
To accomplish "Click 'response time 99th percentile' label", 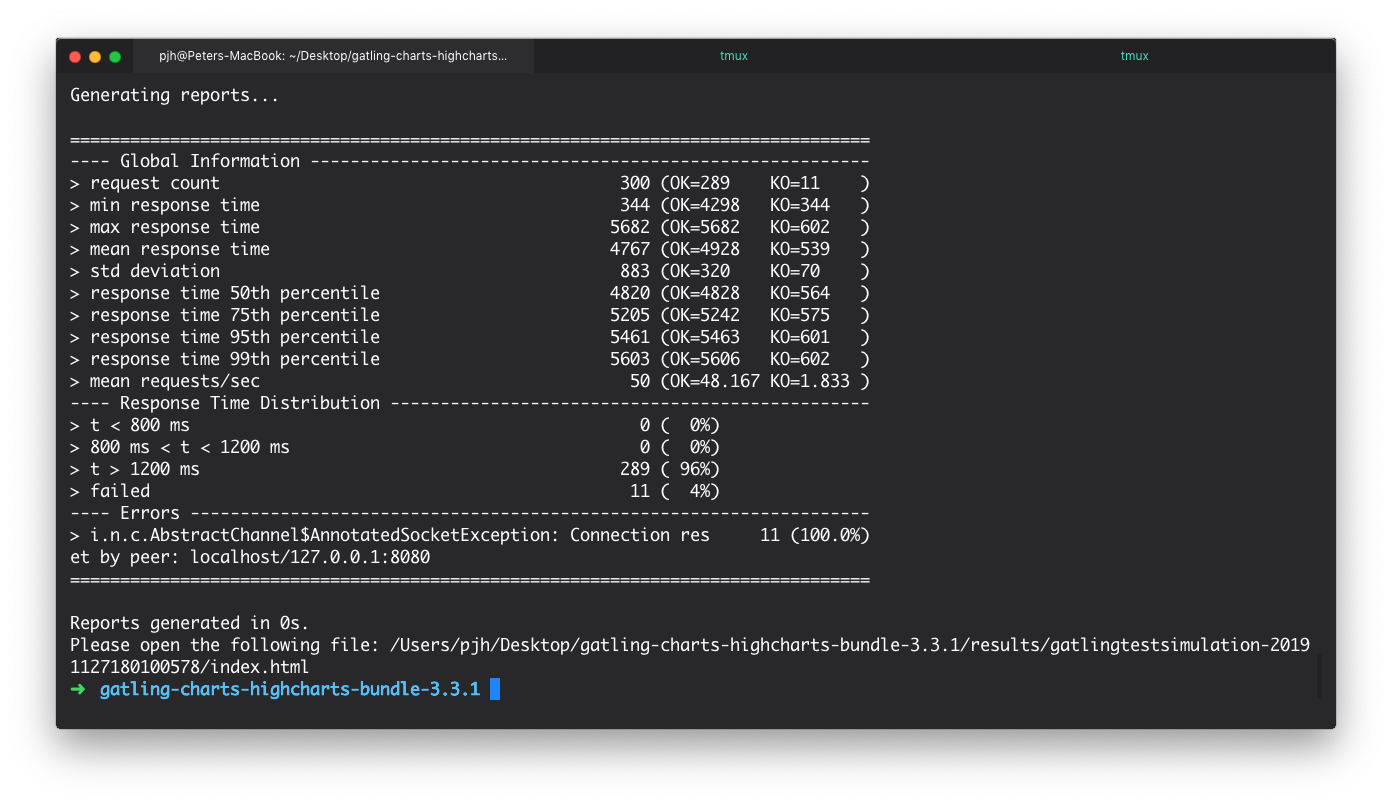I will pos(235,359).
